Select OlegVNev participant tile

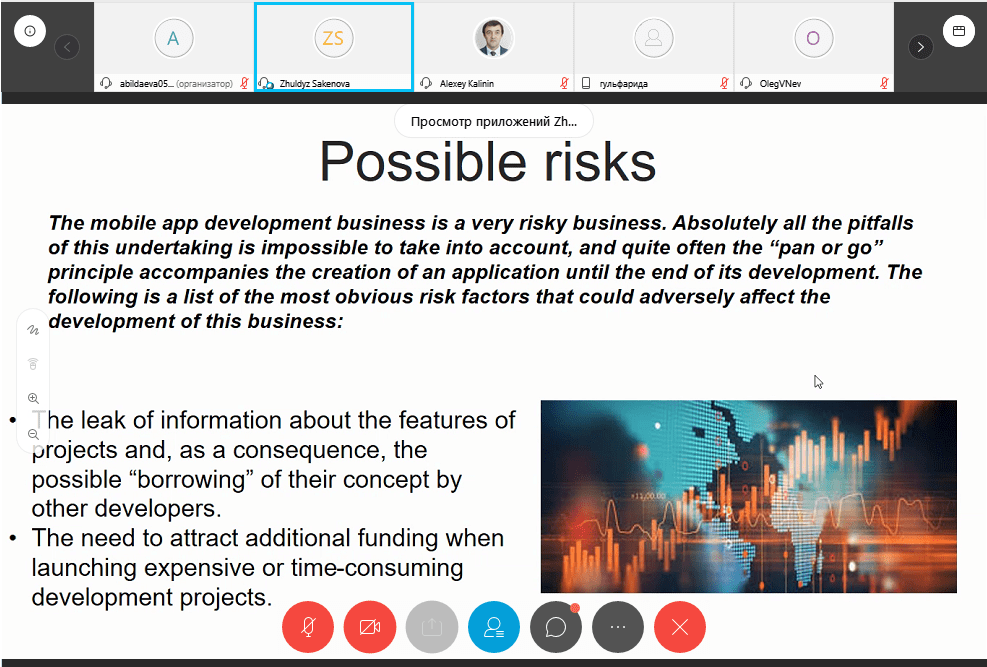click(813, 47)
